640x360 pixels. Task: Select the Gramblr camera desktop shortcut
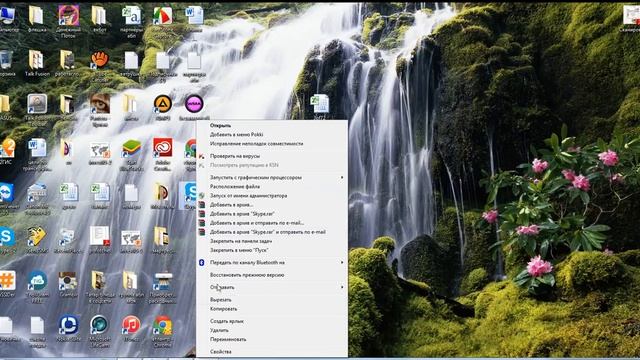tap(68, 281)
